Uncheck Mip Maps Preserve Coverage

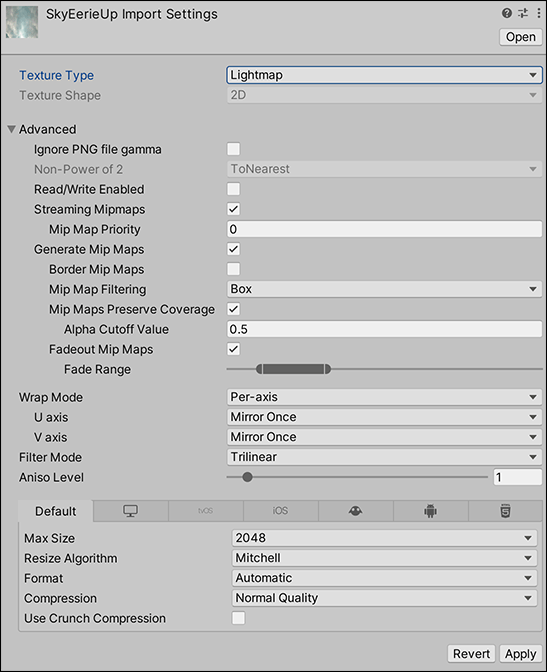(x=234, y=309)
